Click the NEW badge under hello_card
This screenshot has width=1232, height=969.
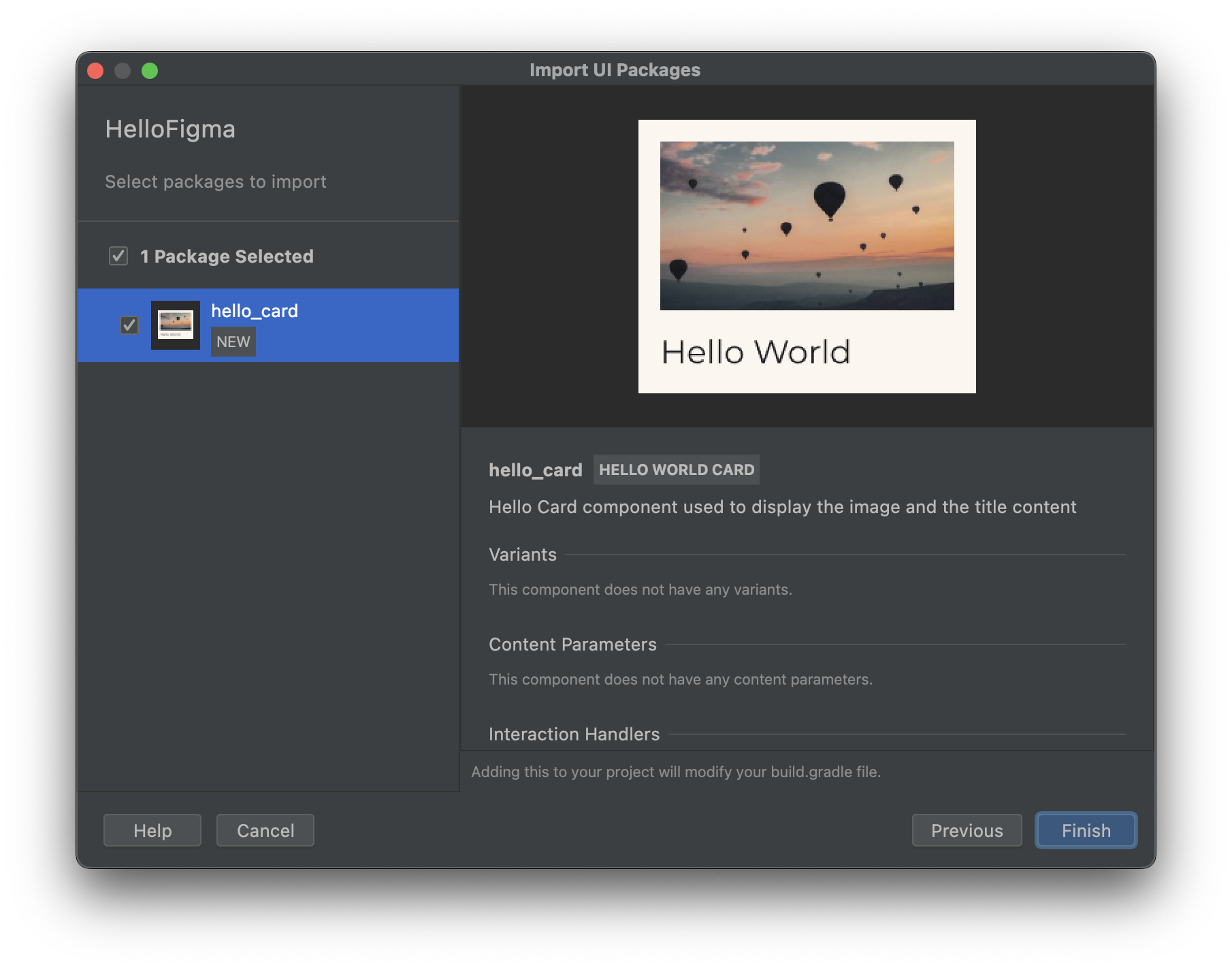(233, 342)
